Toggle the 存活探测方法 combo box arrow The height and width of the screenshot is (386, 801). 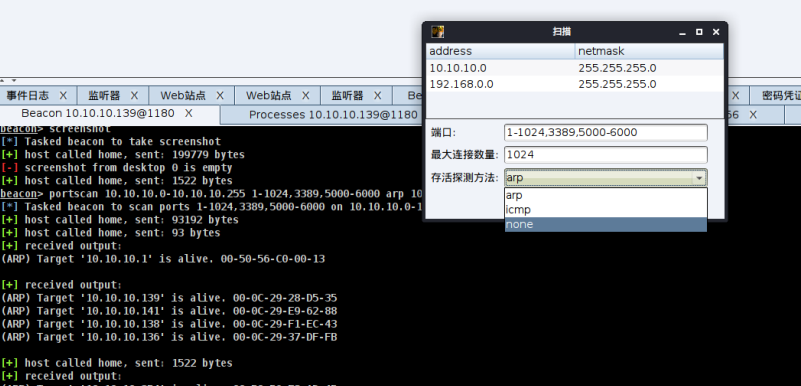click(698, 178)
